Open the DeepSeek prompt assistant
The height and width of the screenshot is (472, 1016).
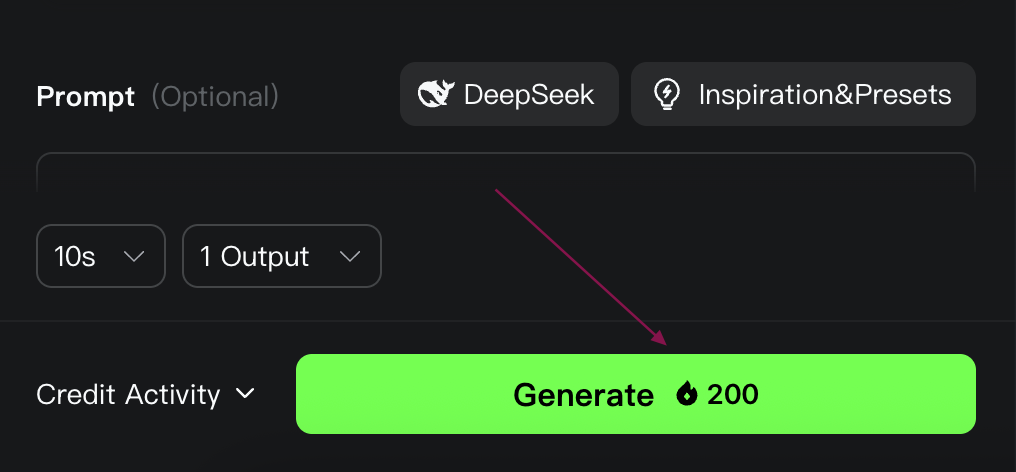click(509, 94)
